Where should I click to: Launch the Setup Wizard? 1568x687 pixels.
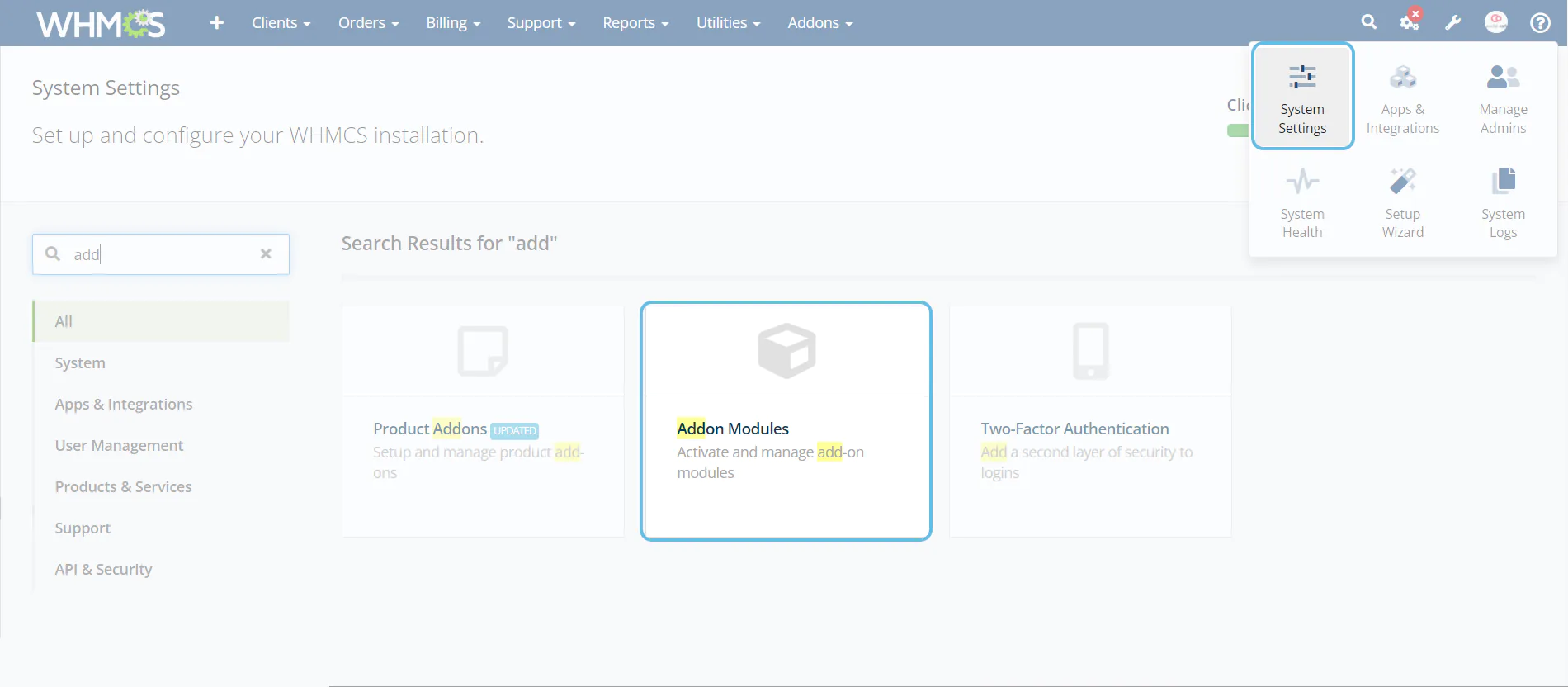click(1402, 202)
